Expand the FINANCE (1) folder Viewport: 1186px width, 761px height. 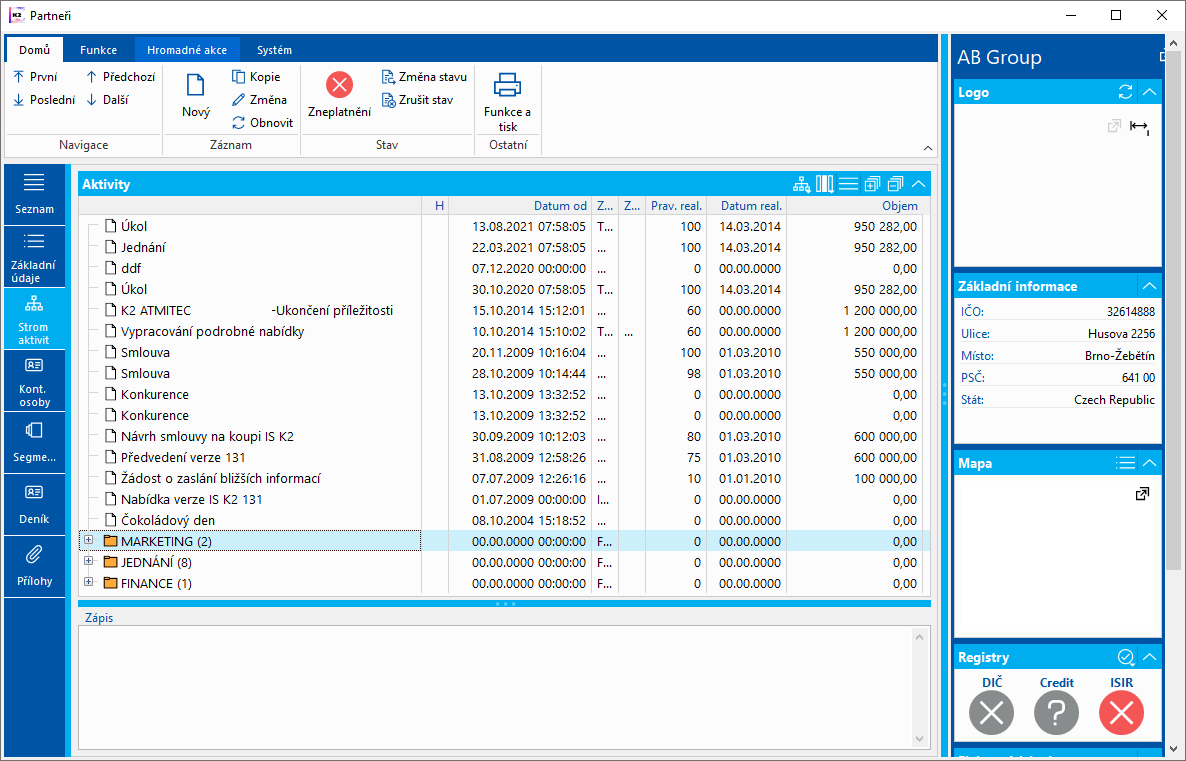[x=89, y=583]
